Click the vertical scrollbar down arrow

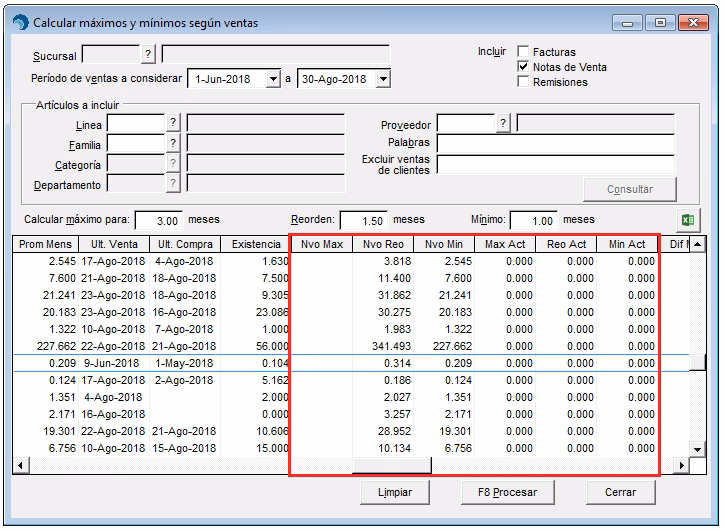pyautogui.click(x=698, y=449)
